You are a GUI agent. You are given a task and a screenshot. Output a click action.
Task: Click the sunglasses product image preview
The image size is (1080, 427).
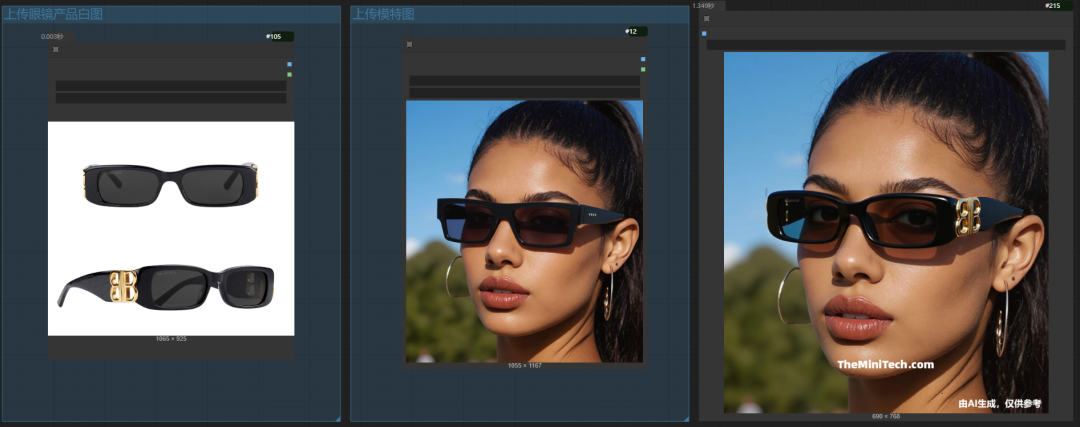pyautogui.click(x=171, y=228)
